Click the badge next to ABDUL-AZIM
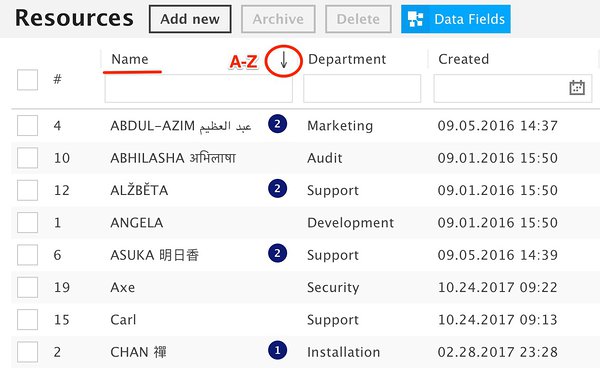Screen dimensions: 600x371 pyautogui.click(x=277, y=124)
